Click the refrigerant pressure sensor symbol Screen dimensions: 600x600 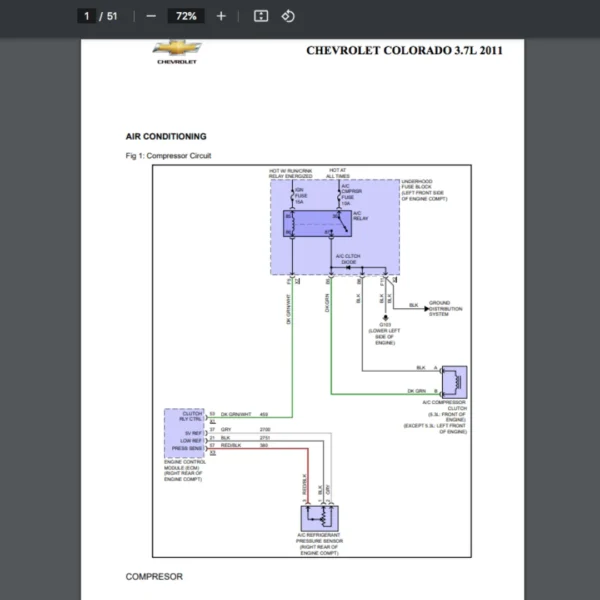tap(321, 517)
